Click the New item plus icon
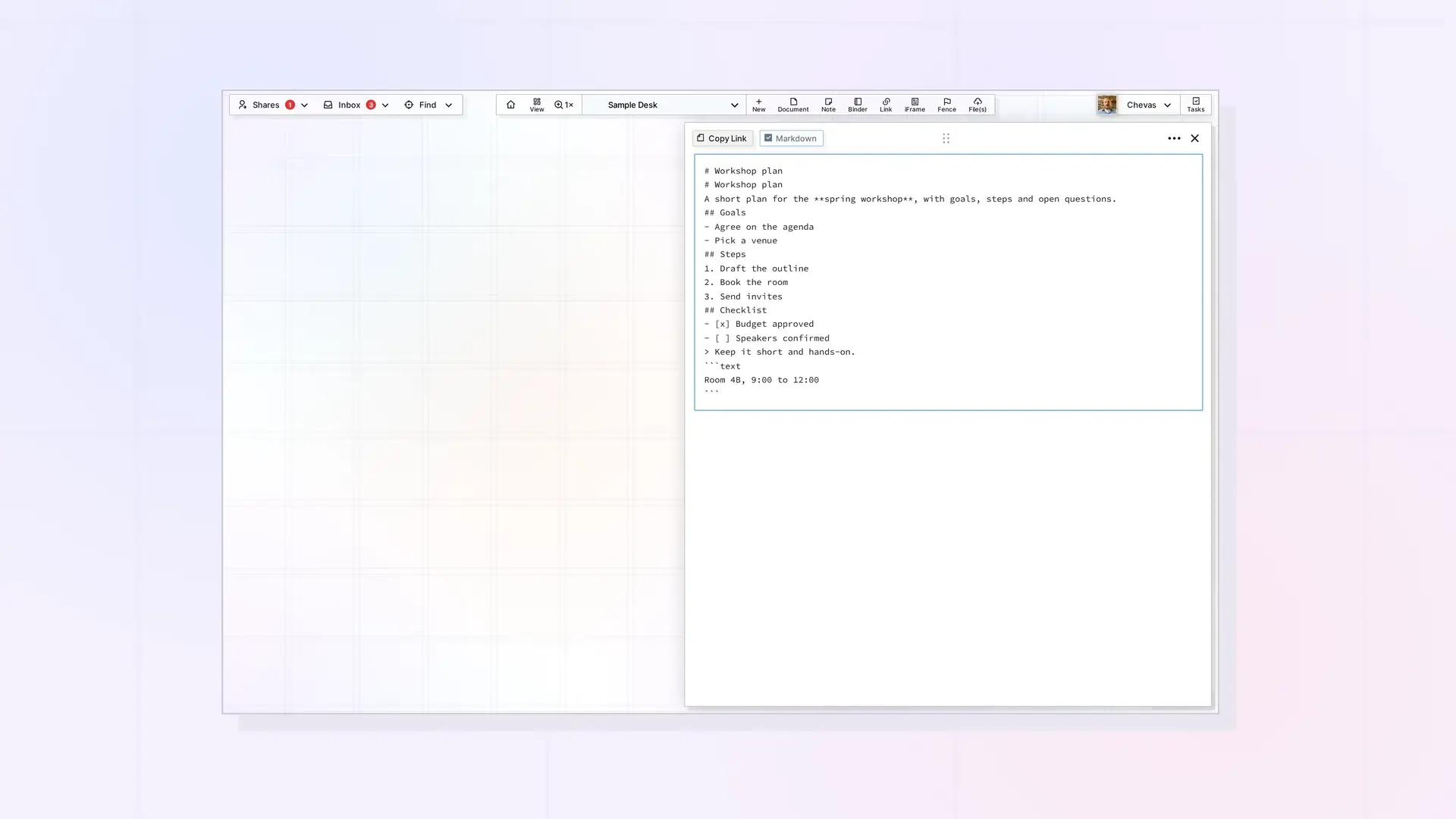 (758, 105)
